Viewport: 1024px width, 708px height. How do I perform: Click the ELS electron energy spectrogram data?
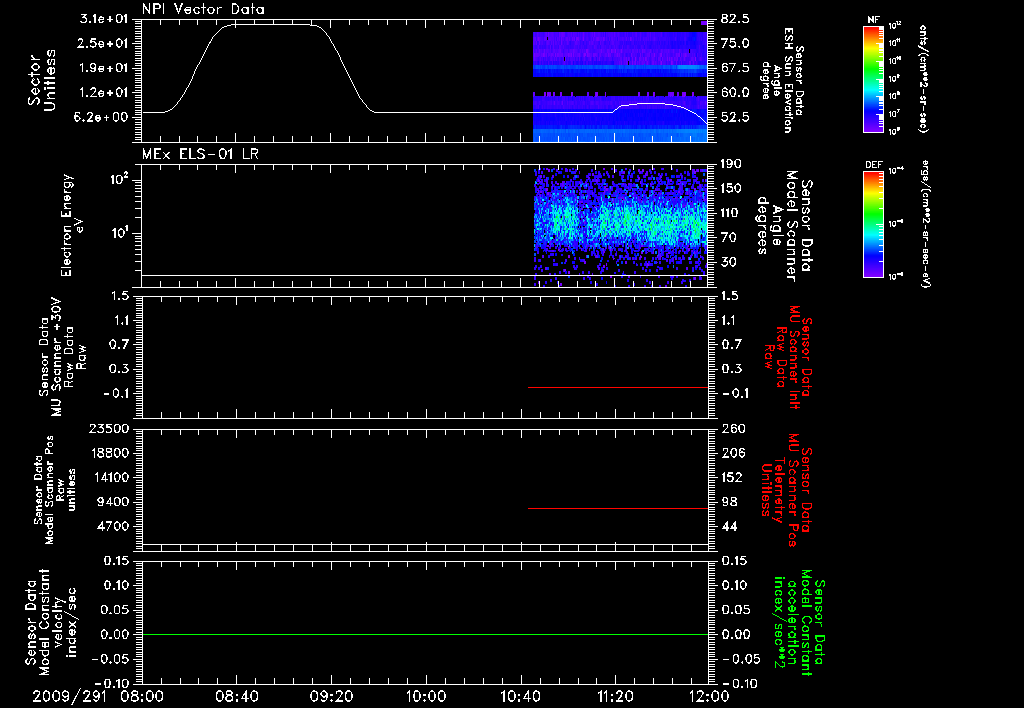(620, 225)
